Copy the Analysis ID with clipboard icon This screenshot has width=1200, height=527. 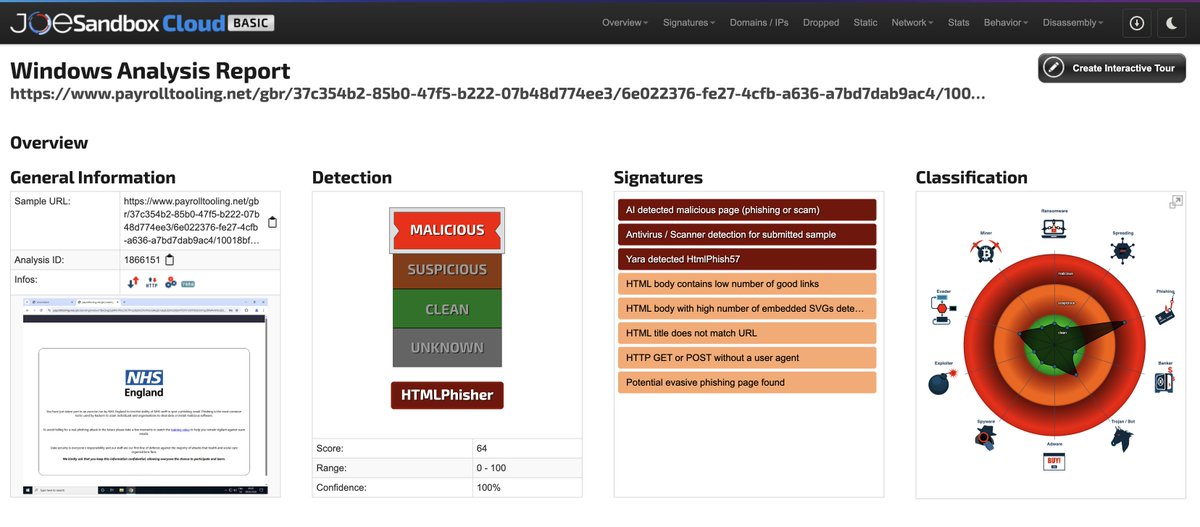[x=169, y=260]
